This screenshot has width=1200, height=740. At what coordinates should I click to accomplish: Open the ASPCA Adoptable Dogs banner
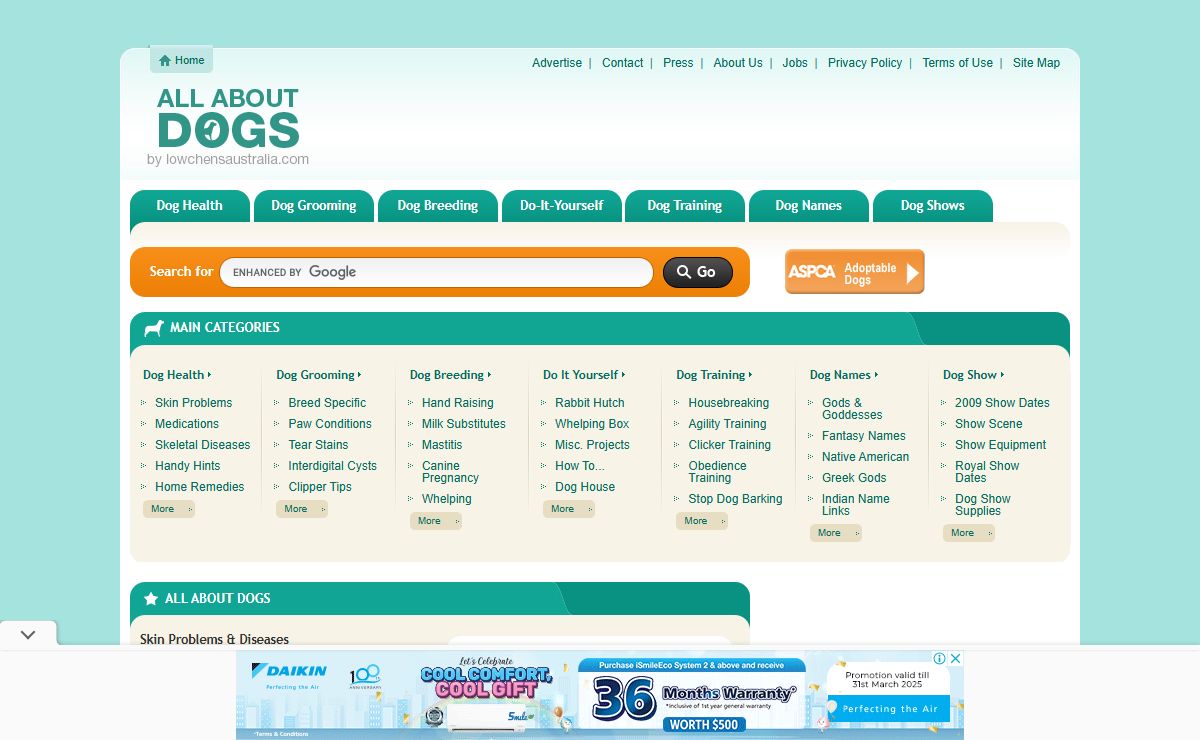click(x=855, y=272)
